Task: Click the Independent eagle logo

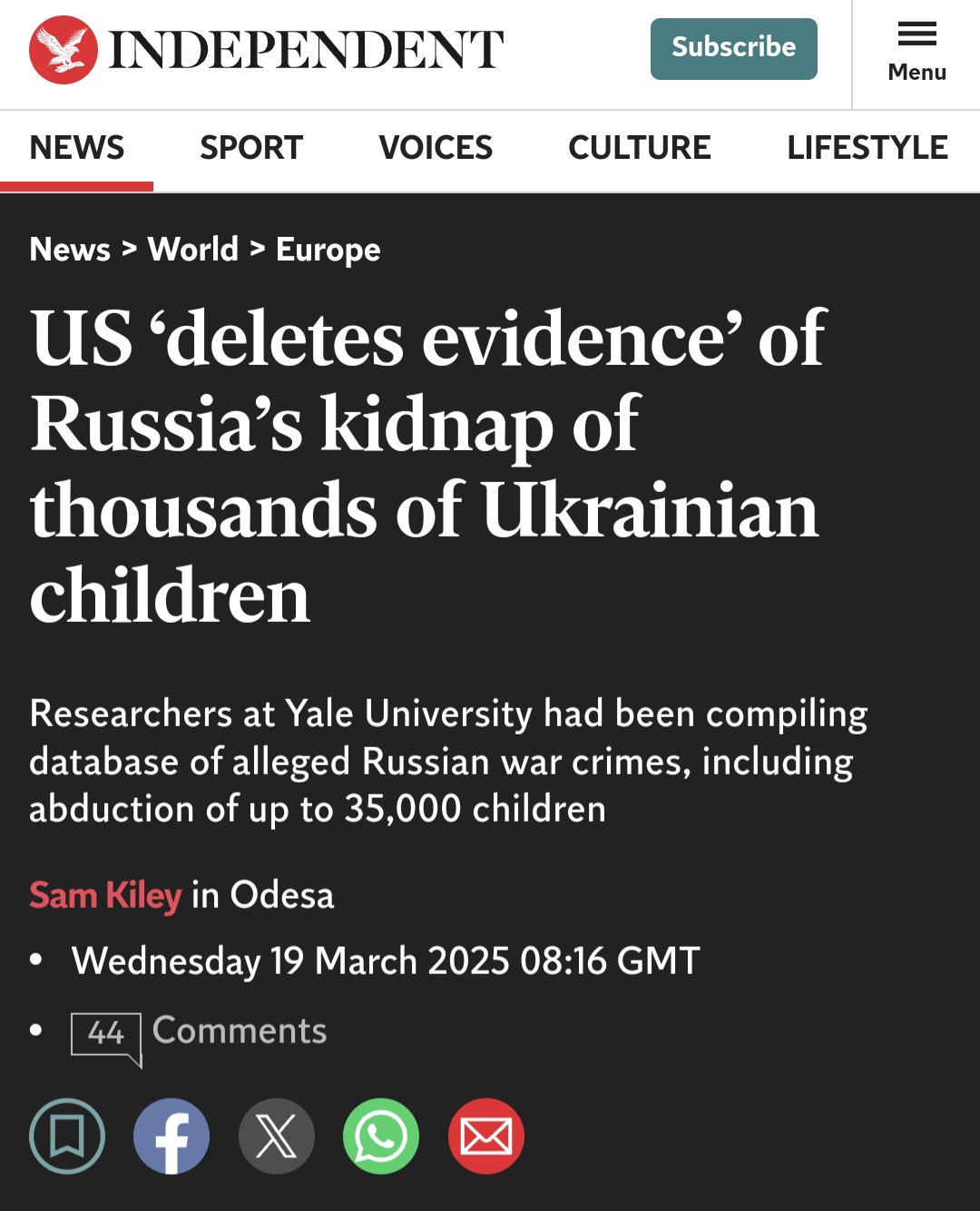Action: [x=64, y=50]
